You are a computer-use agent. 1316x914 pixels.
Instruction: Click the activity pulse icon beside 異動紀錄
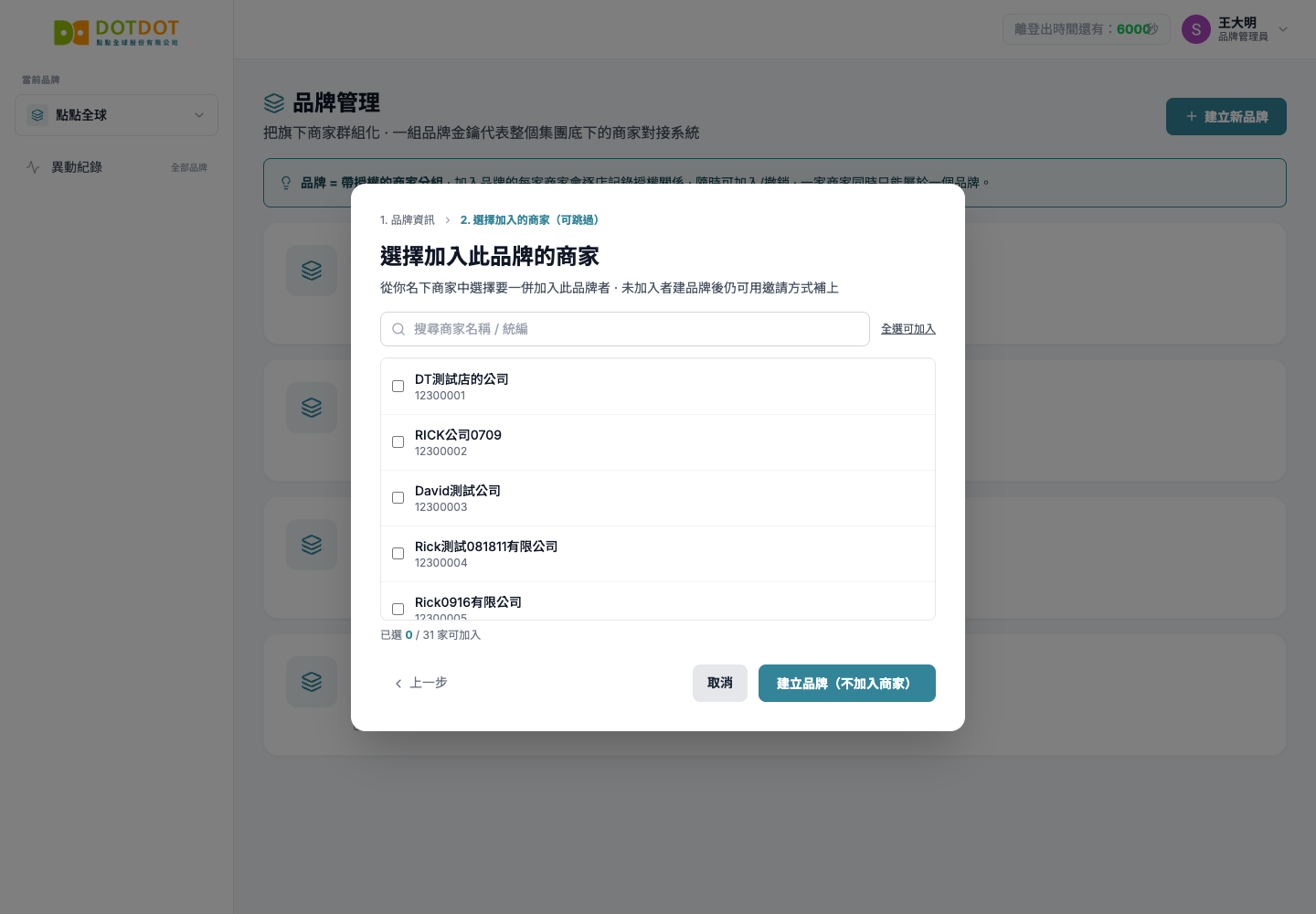[33, 167]
